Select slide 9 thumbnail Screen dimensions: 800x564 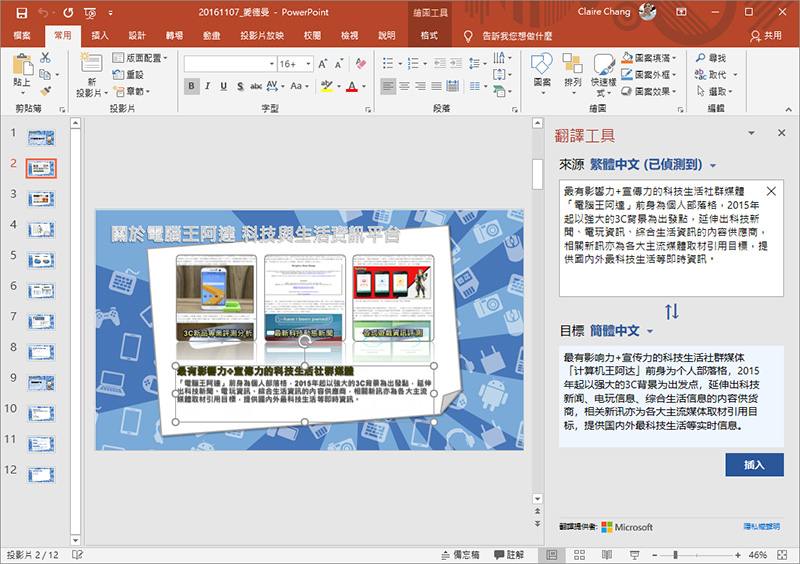pyautogui.click(x=41, y=383)
